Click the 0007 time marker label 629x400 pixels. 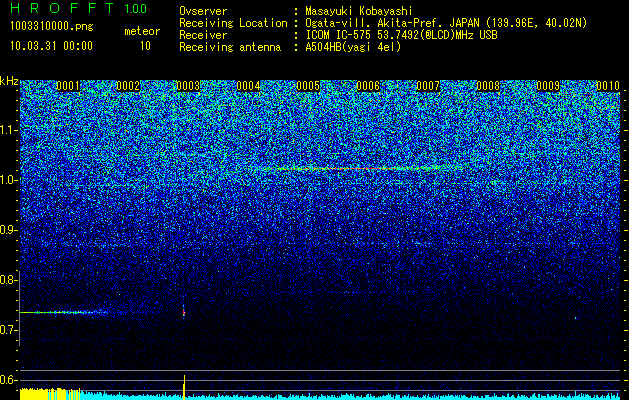click(428, 86)
